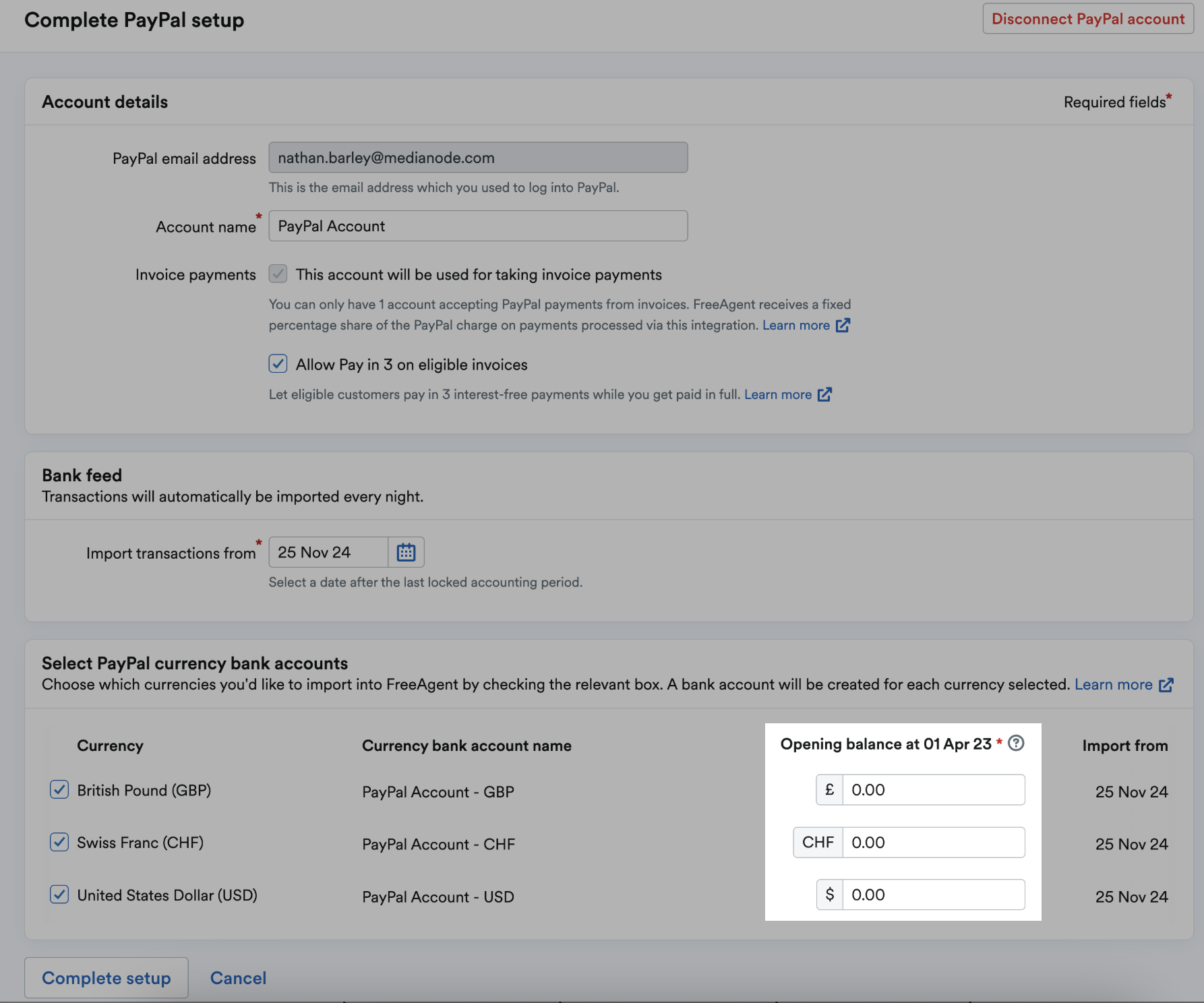
Task: Click the dollar symbol prefix on USD balance
Action: 830,894
